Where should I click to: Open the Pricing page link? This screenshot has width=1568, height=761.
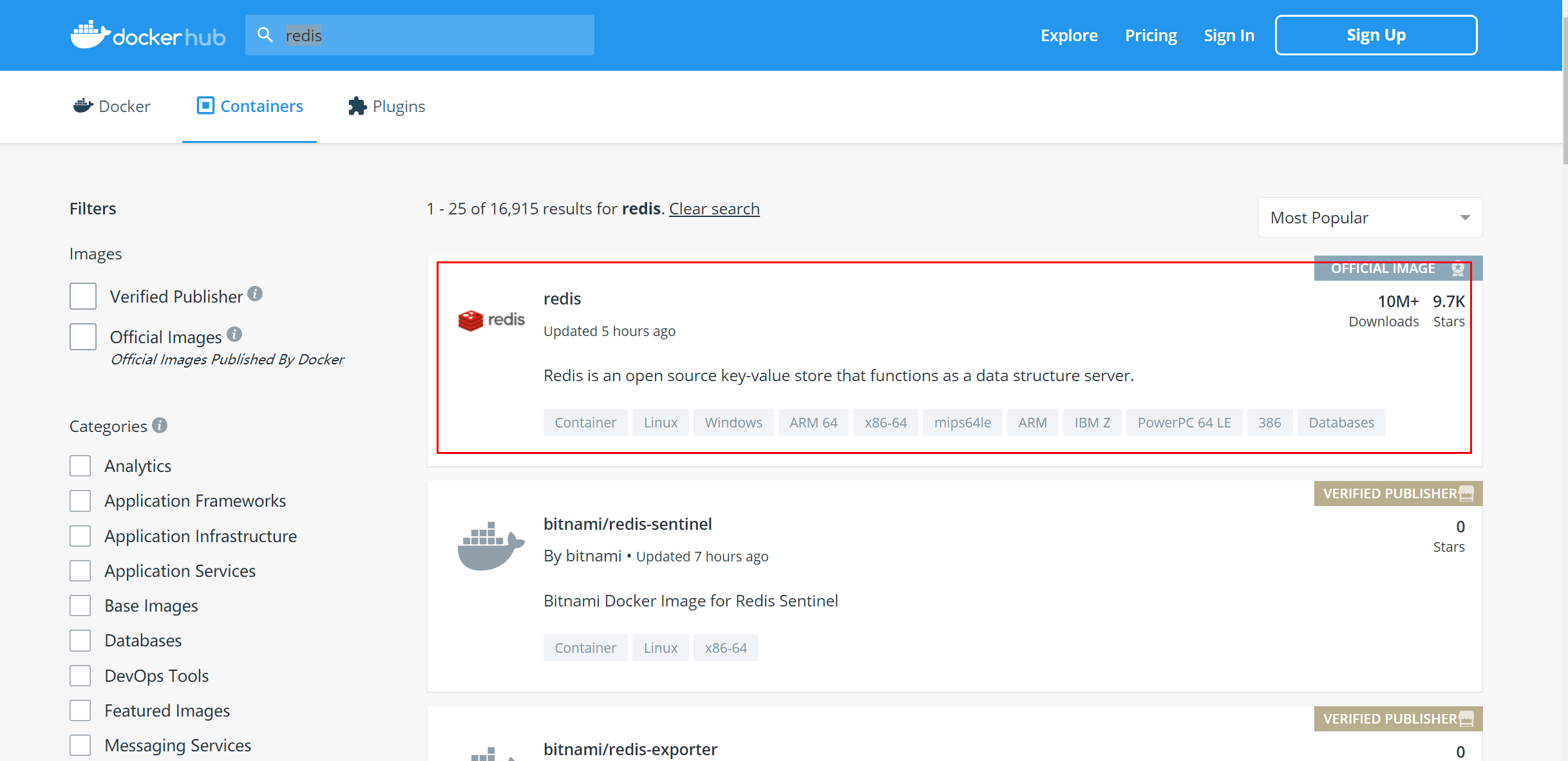point(1150,35)
